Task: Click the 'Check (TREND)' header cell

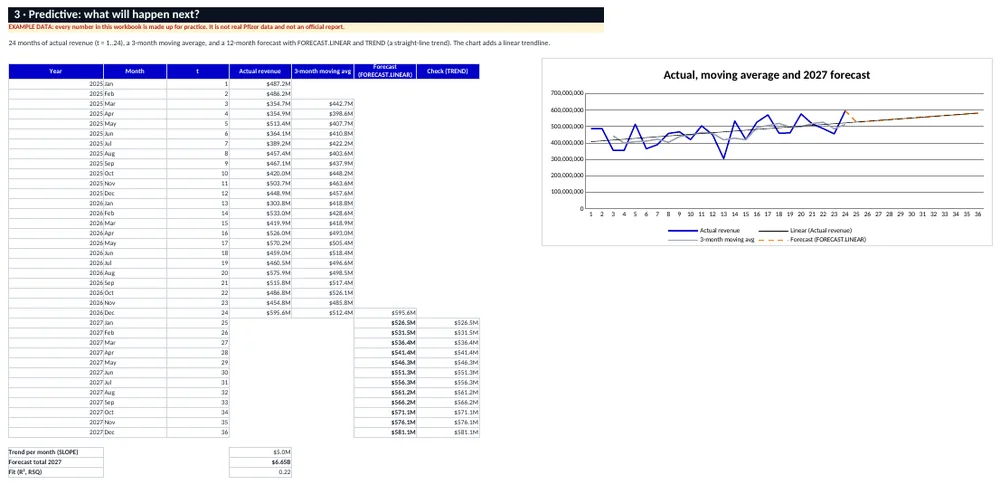Action: (x=448, y=71)
